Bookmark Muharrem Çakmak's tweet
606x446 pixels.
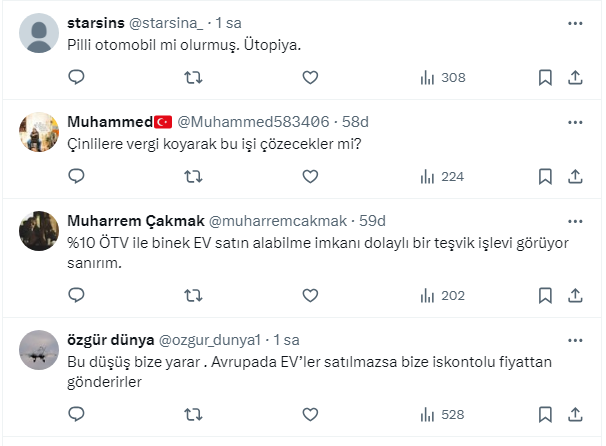coord(545,295)
